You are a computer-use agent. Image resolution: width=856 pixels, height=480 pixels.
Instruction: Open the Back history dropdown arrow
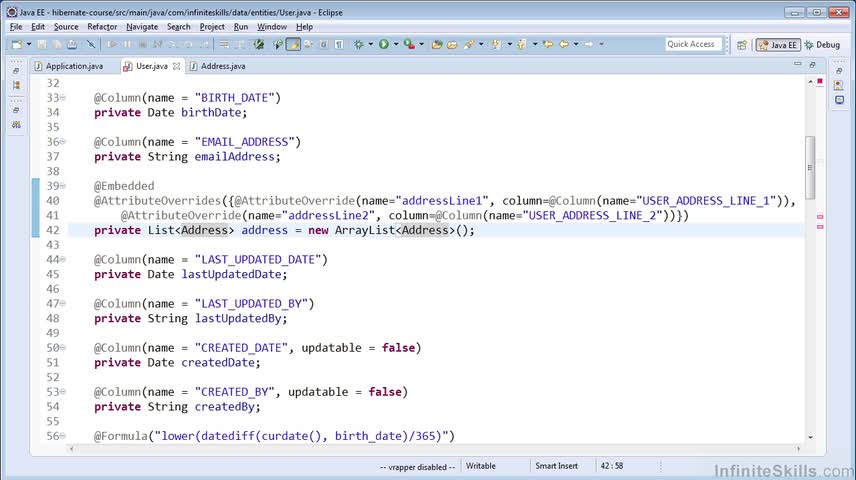575,44
